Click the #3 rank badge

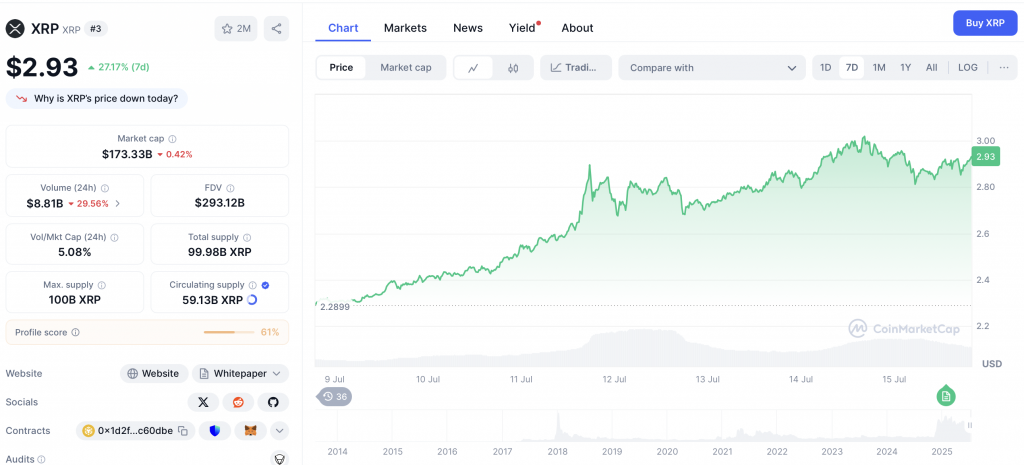coord(96,29)
